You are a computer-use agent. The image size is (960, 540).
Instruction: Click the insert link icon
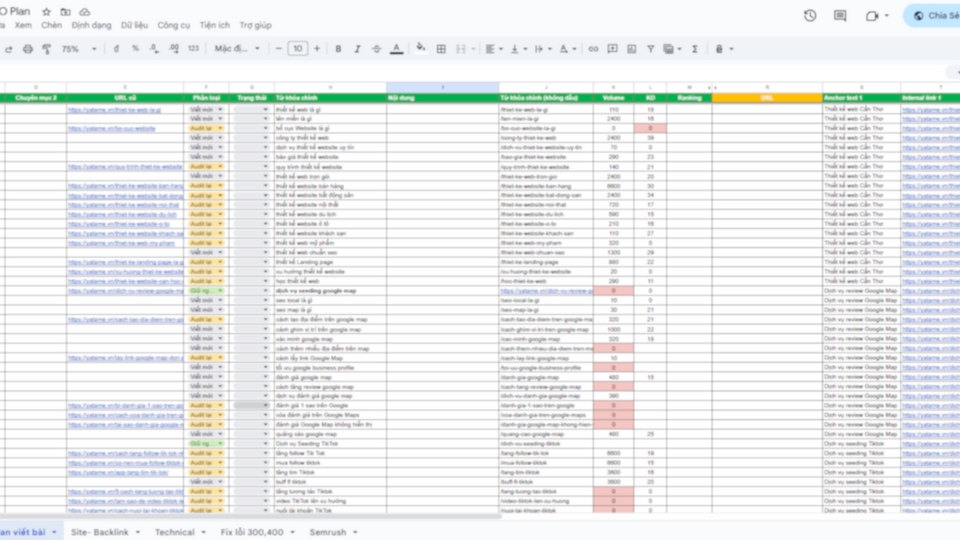coord(593,48)
